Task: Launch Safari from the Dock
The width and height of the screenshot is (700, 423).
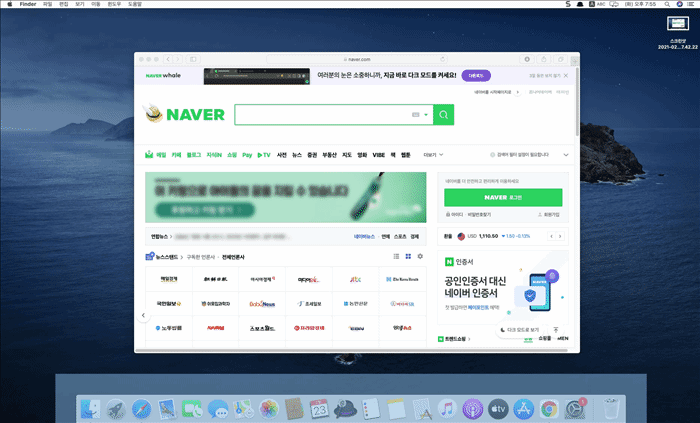Action: point(141,409)
